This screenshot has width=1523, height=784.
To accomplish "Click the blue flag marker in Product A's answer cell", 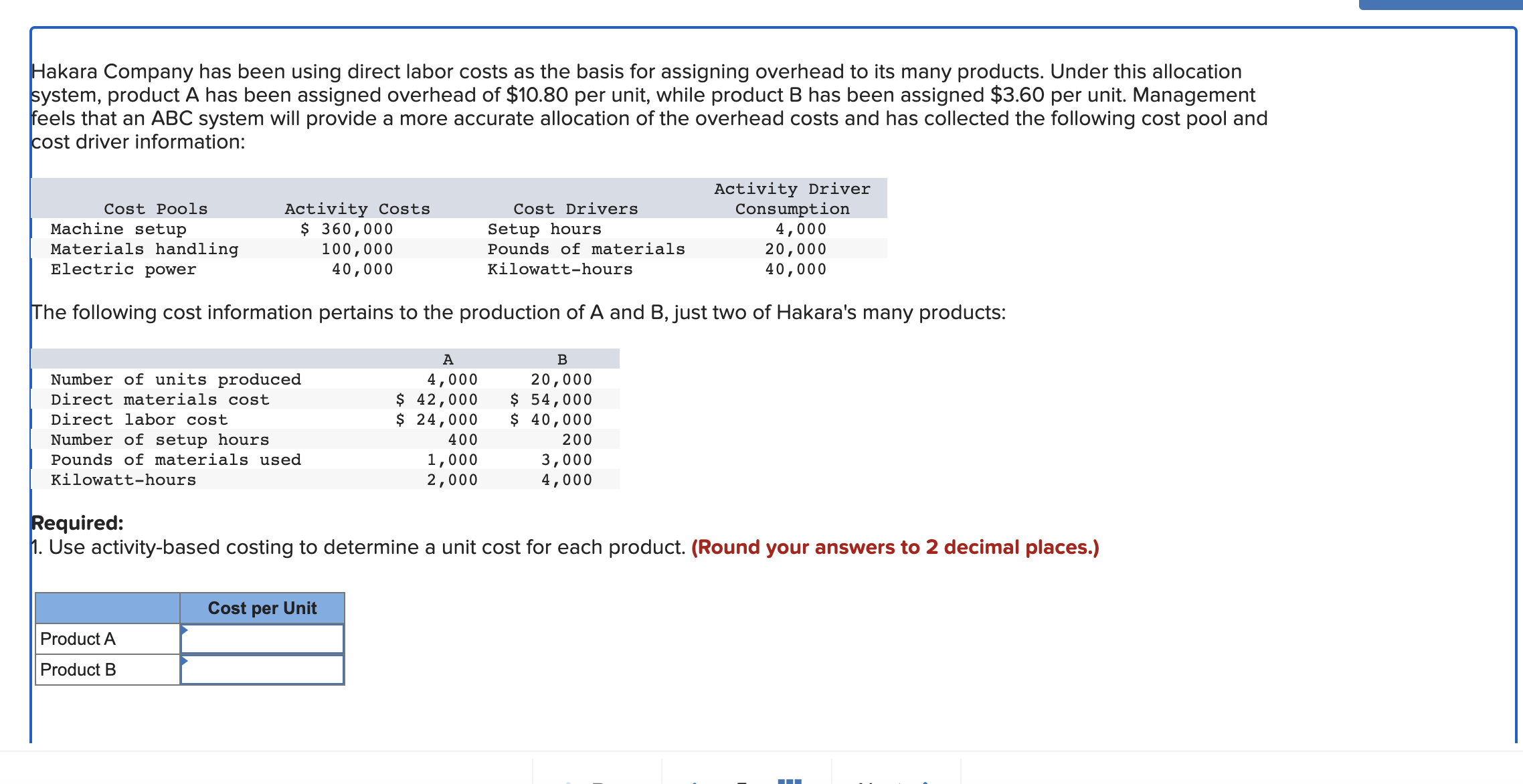I will point(185,630).
